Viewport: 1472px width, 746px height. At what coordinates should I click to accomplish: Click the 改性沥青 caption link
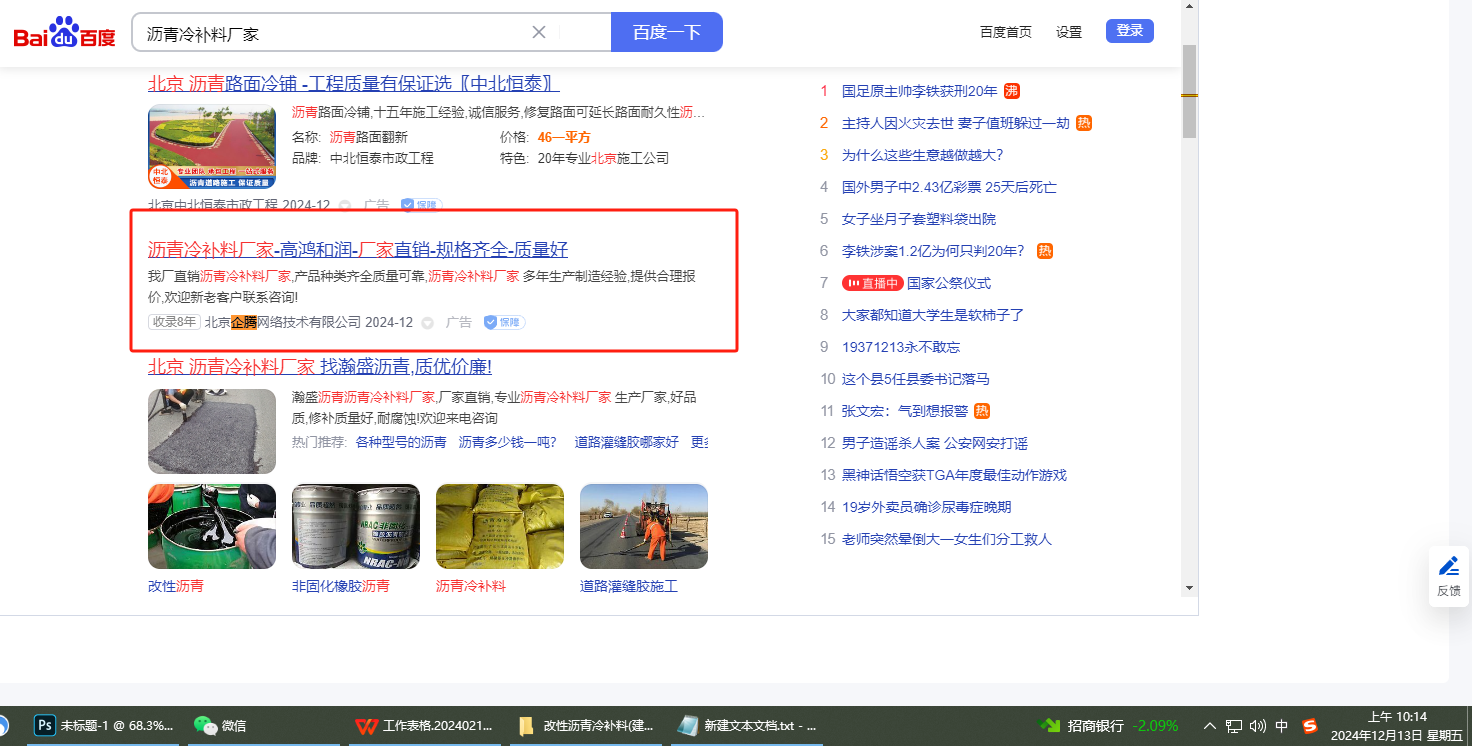176,586
